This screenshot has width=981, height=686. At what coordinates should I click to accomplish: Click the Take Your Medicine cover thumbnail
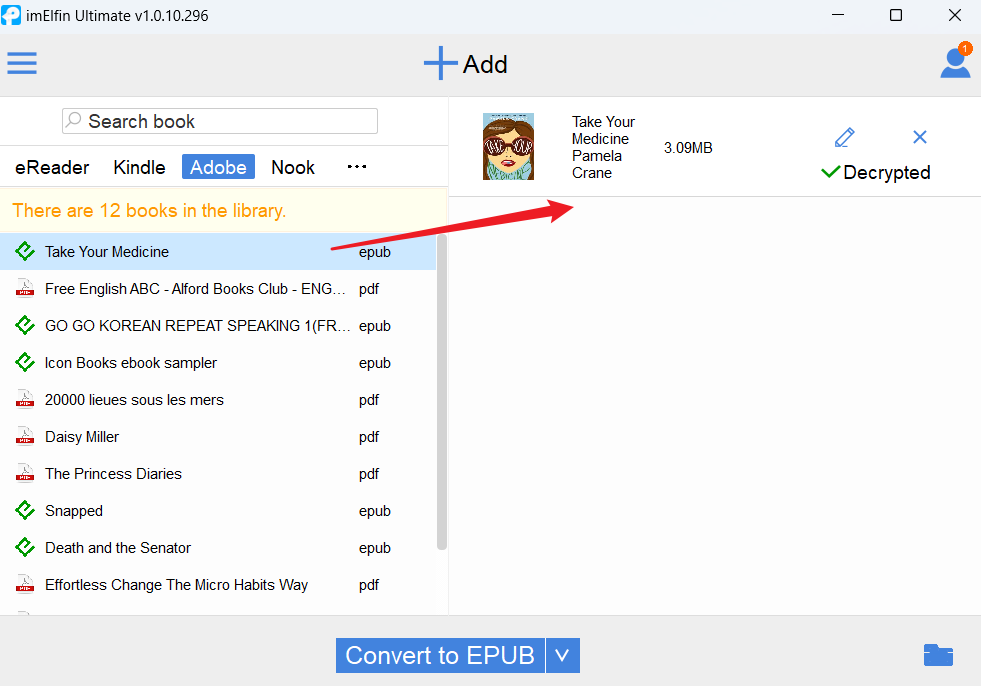(508, 146)
